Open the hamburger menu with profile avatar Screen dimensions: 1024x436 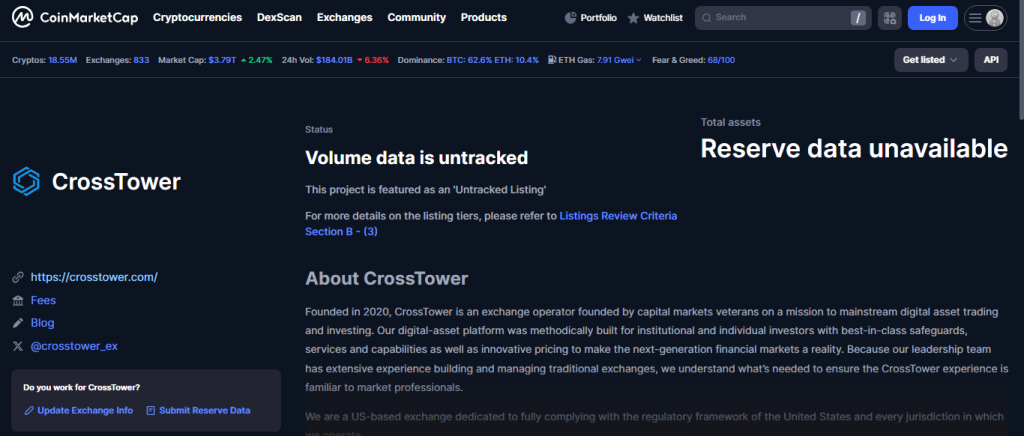click(984, 18)
